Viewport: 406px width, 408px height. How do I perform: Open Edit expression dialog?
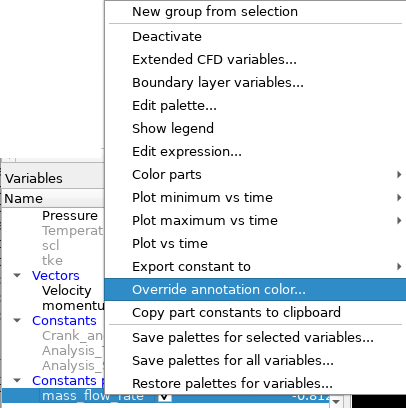point(255,151)
